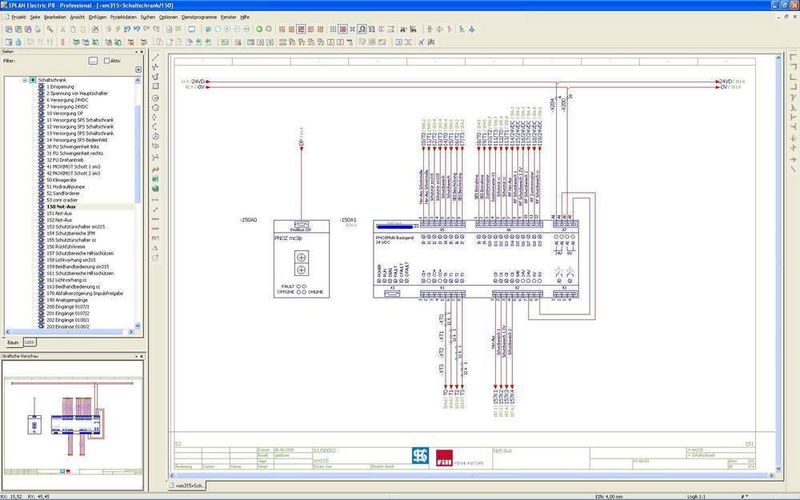Click the delete red X toolbar icon
Screen dimensions: 800x500
click(x=95, y=29)
